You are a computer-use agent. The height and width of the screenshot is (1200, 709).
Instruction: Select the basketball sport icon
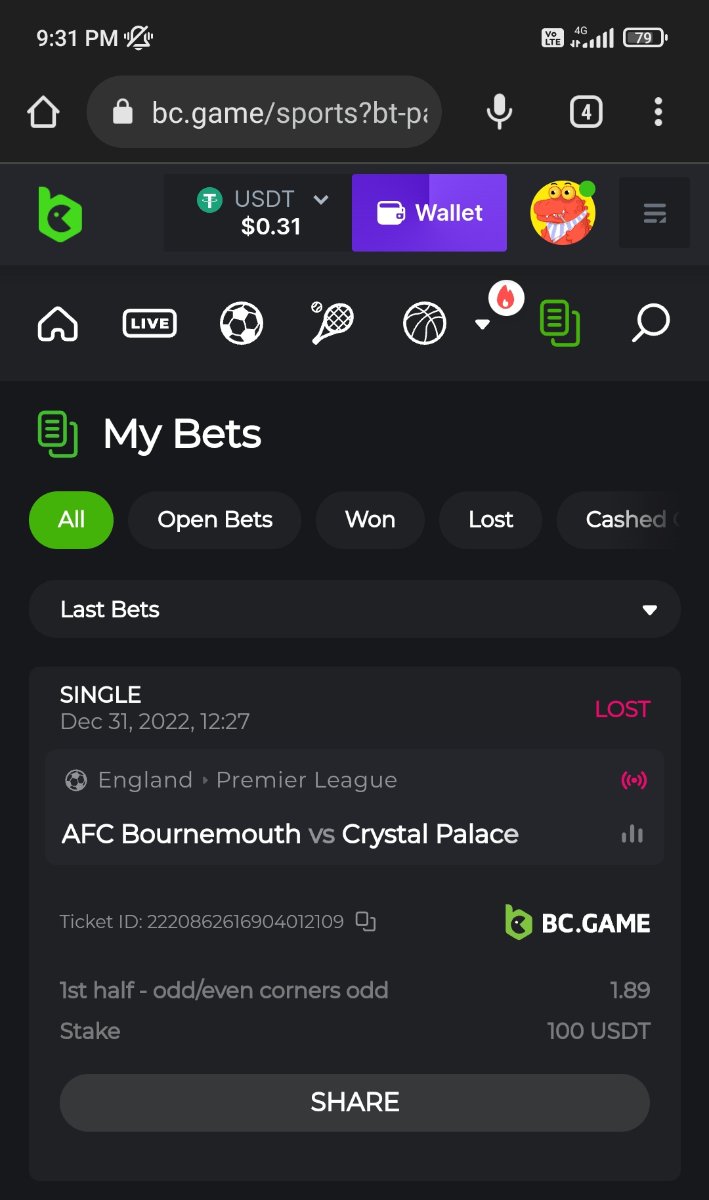click(424, 323)
